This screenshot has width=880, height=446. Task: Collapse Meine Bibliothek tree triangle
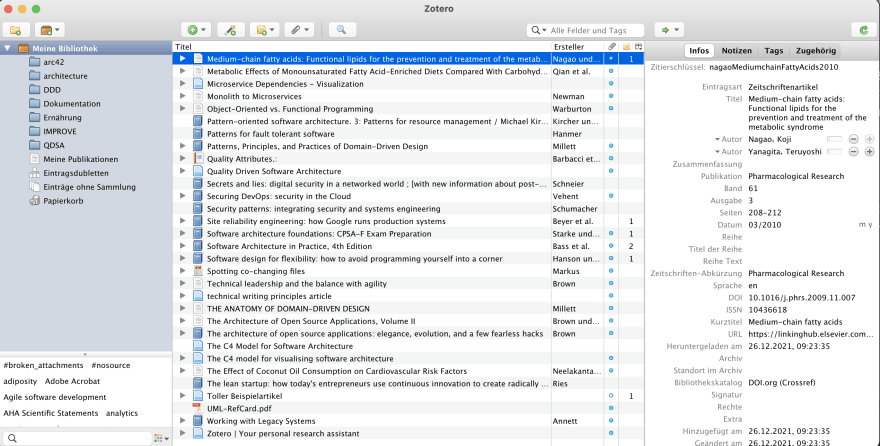[x=7, y=48]
